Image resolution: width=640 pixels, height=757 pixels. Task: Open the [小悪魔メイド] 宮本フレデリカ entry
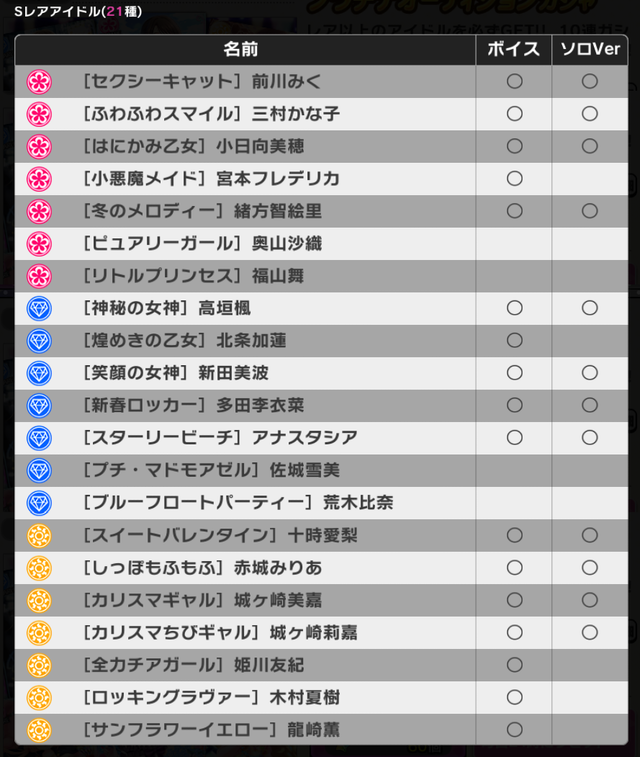(212, 178)
